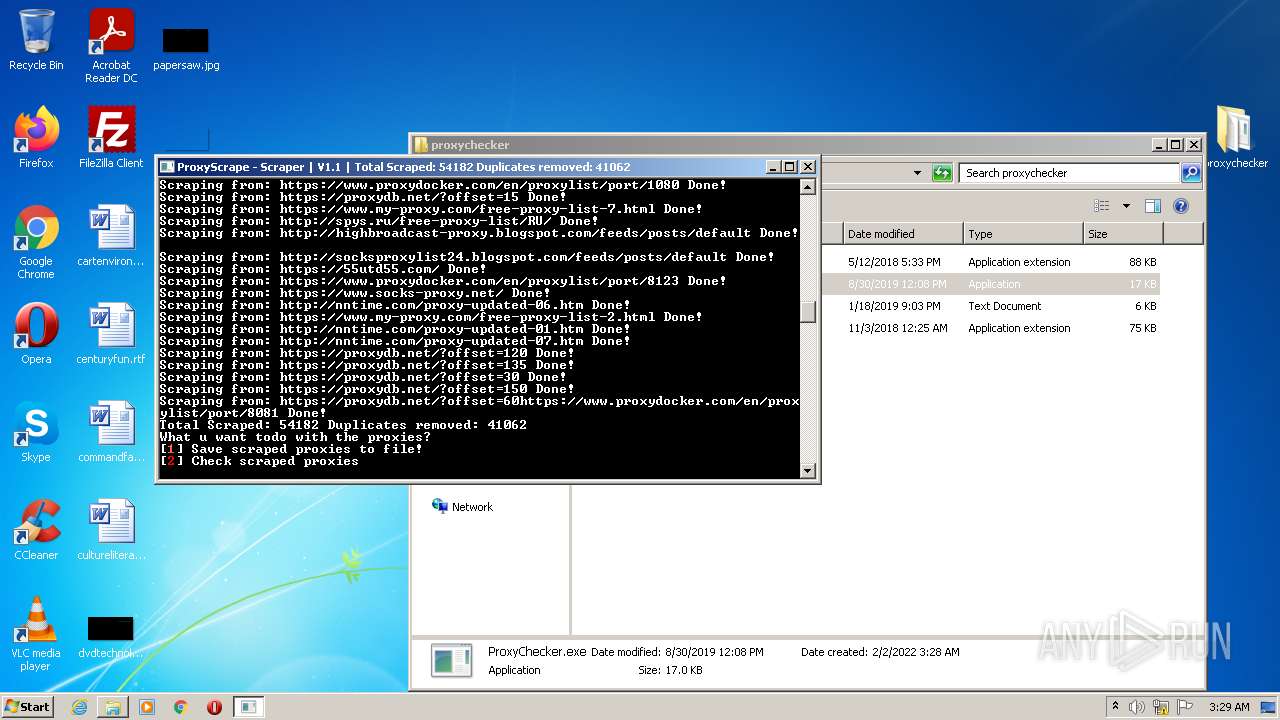Open the proxychecker folder on desktop
1280x720 pixels.
(1236, 137)
